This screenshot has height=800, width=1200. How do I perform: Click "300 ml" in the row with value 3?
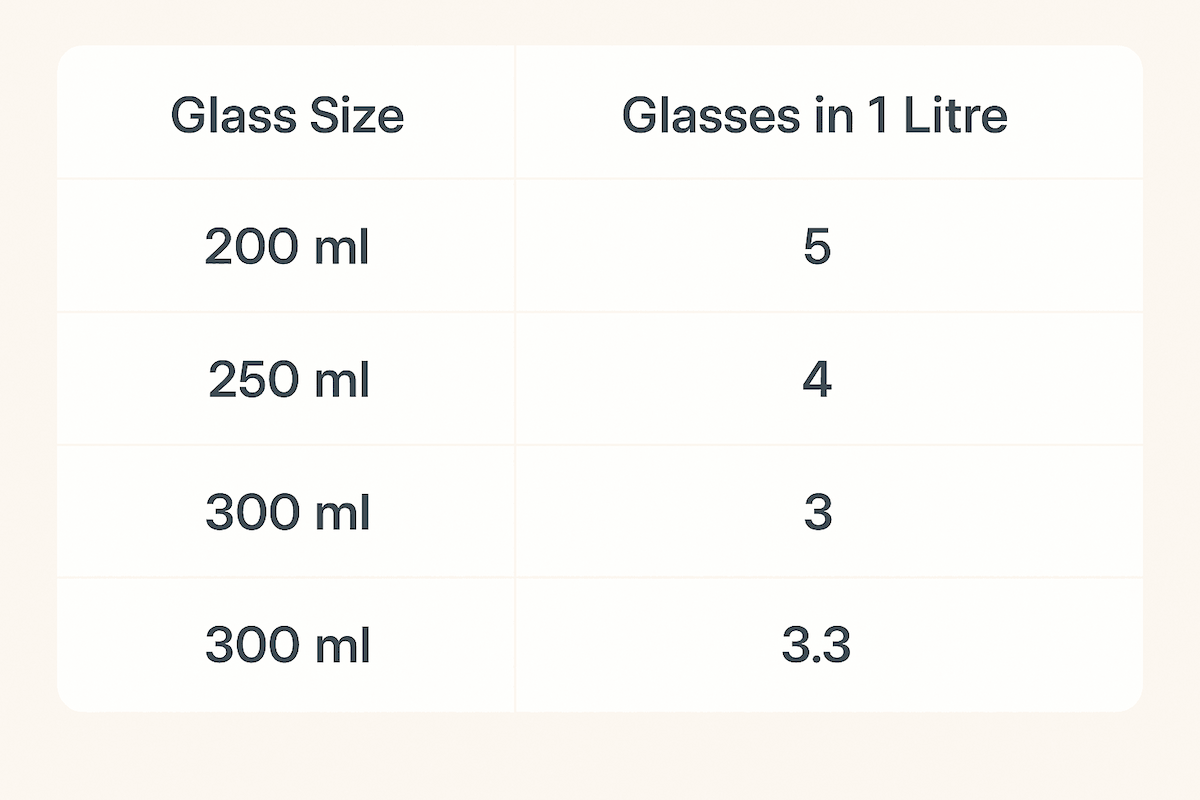288,514
